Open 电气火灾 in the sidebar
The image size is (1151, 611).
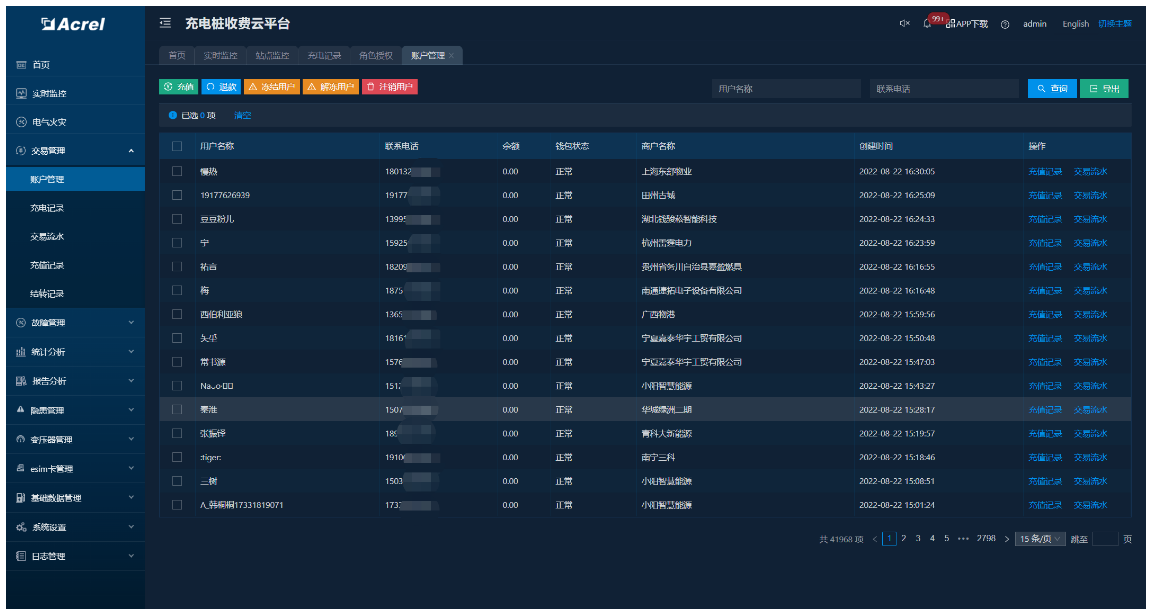(x=48, y=122)
